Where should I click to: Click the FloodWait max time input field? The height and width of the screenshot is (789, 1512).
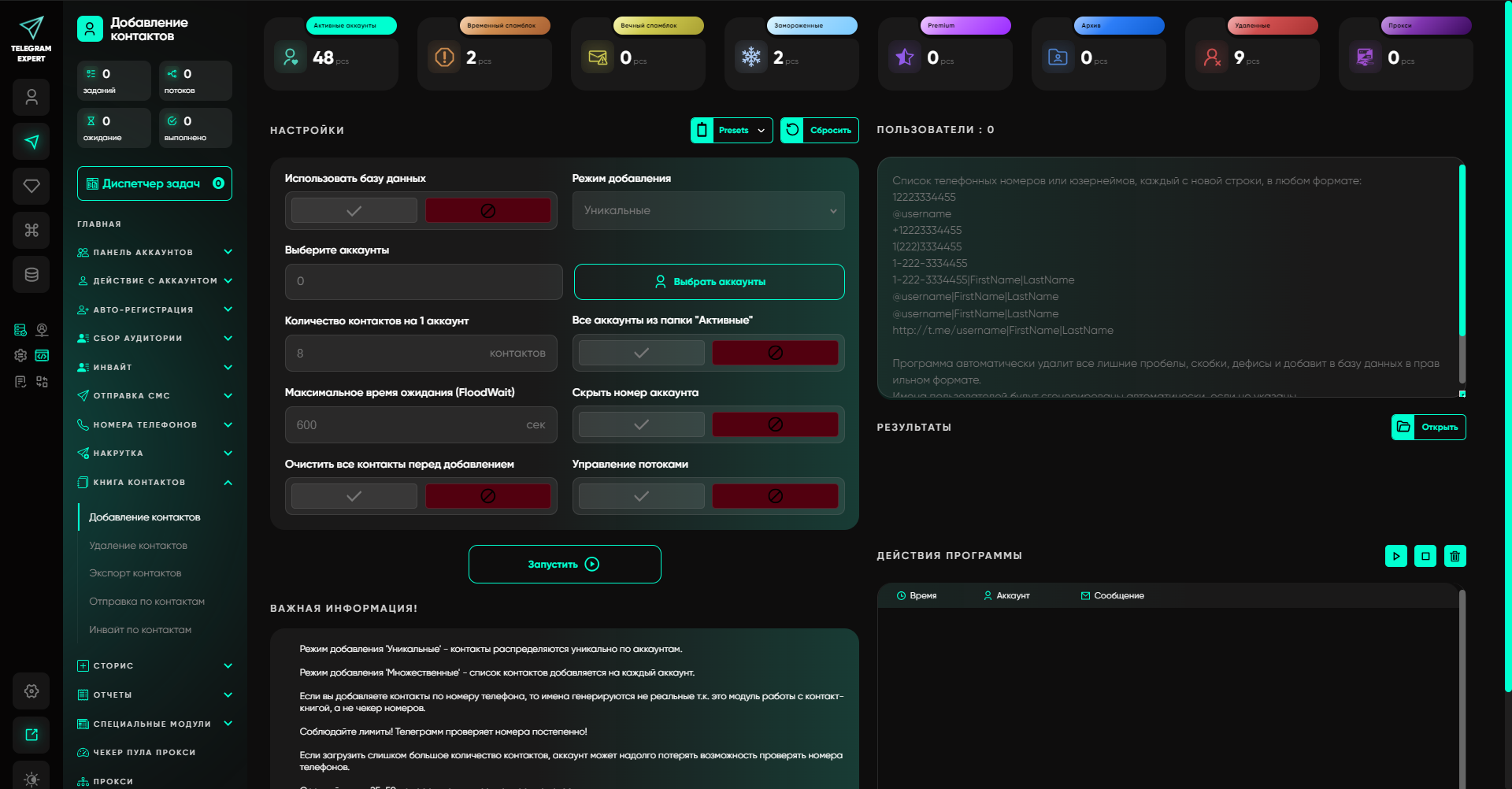click(409, 425)
